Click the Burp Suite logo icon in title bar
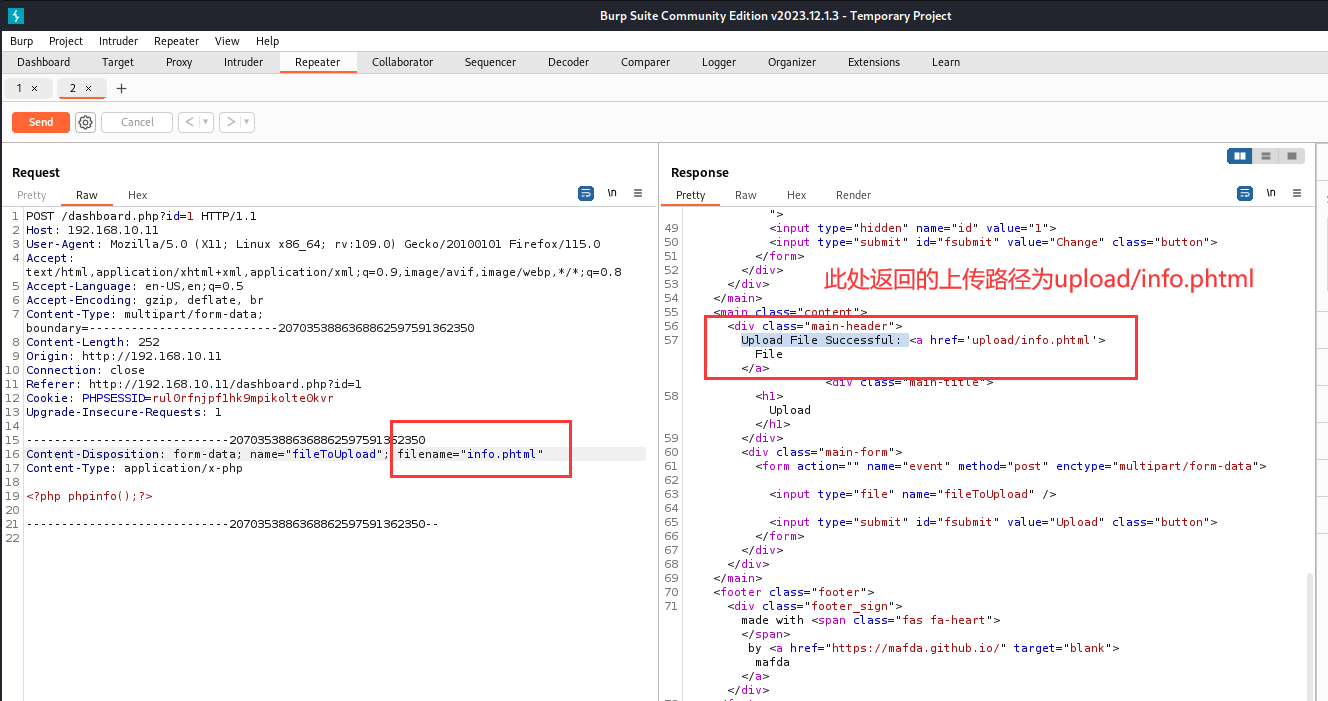 click(15, 15)
